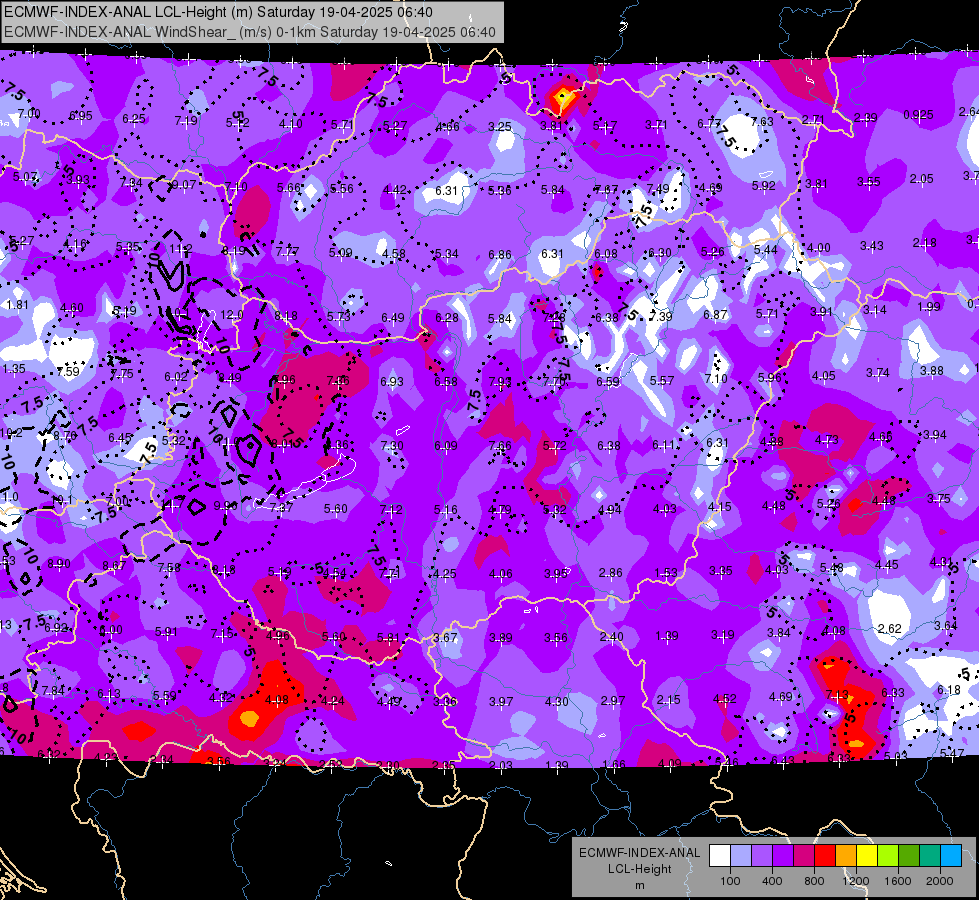Click the wind shear value 6.49

click(x=393, y=318)
